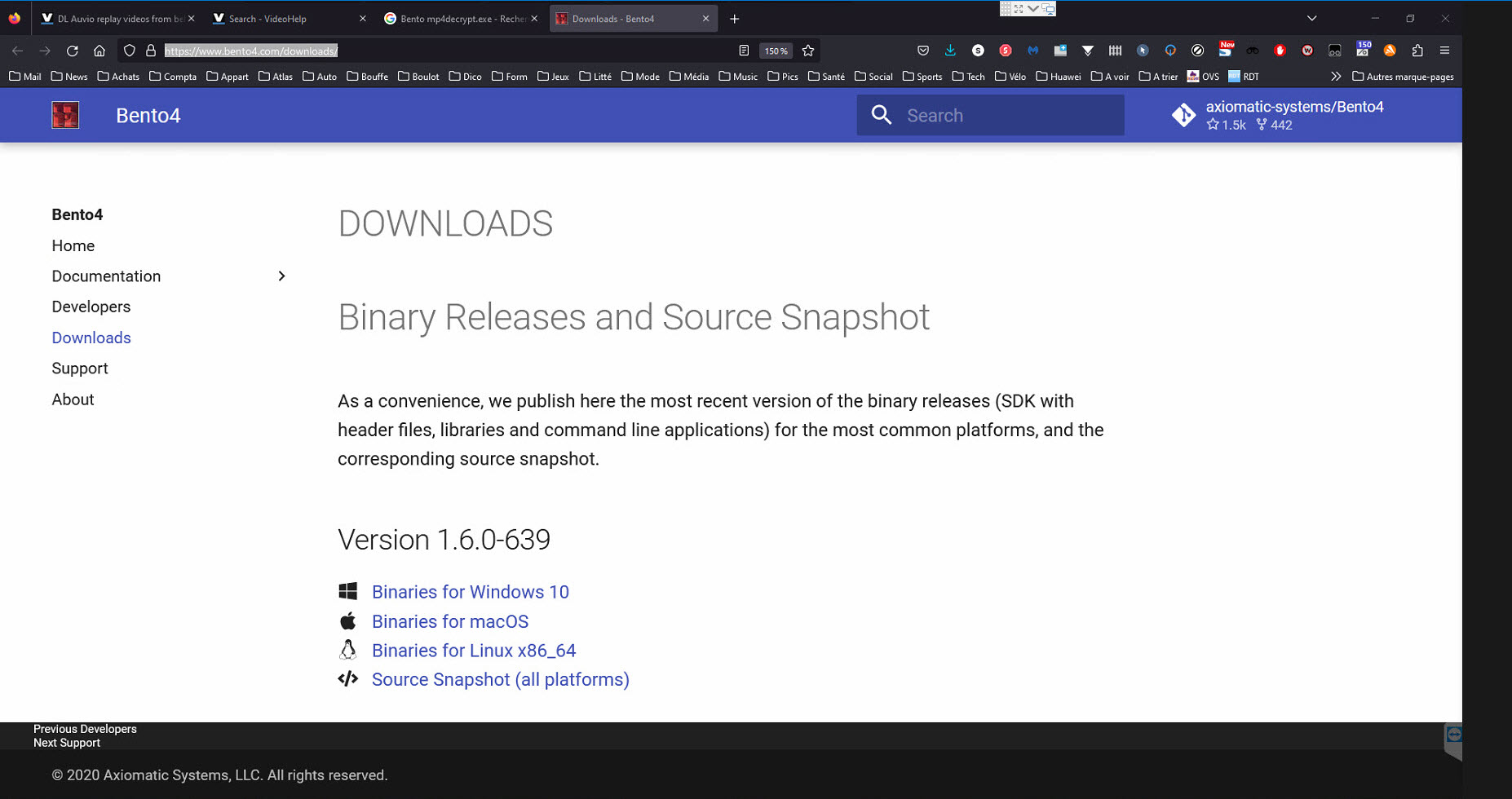Open About in the sidebar
1512x799 pixels.
[73, 399]
